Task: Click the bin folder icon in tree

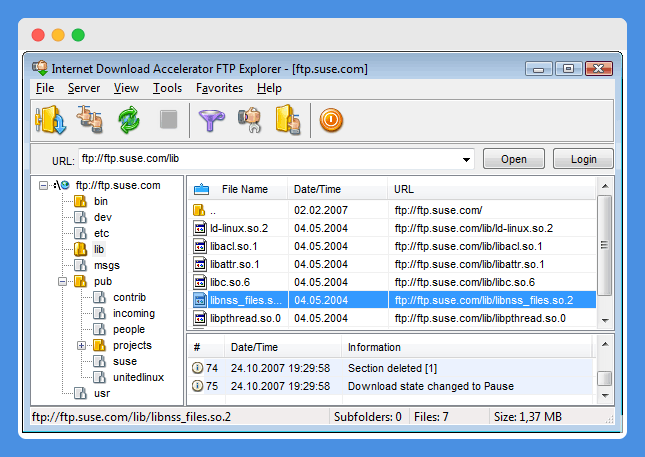Action: pyautogui.click(x=81, y=201)
